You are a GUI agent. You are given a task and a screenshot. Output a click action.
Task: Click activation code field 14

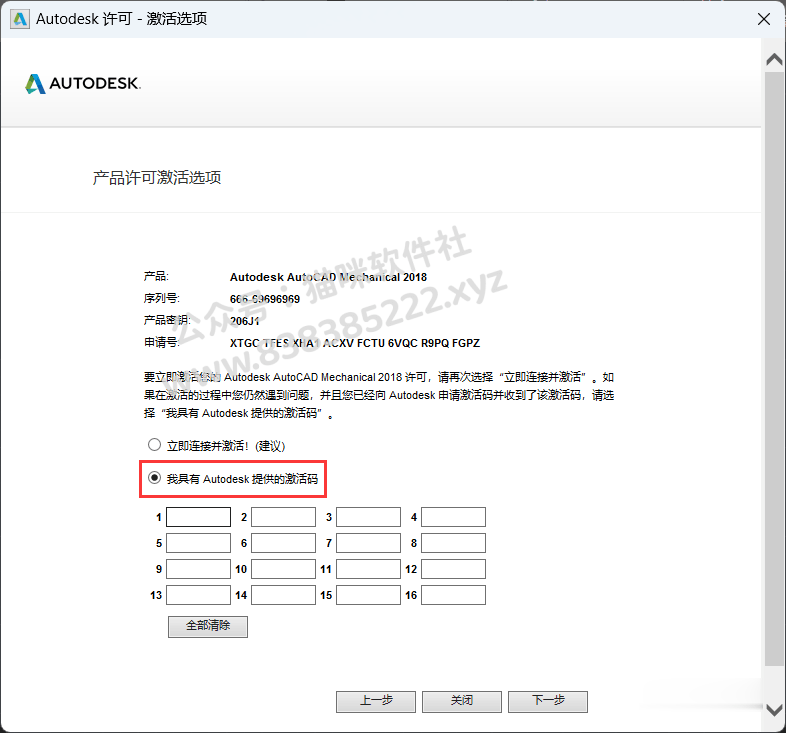283,595
